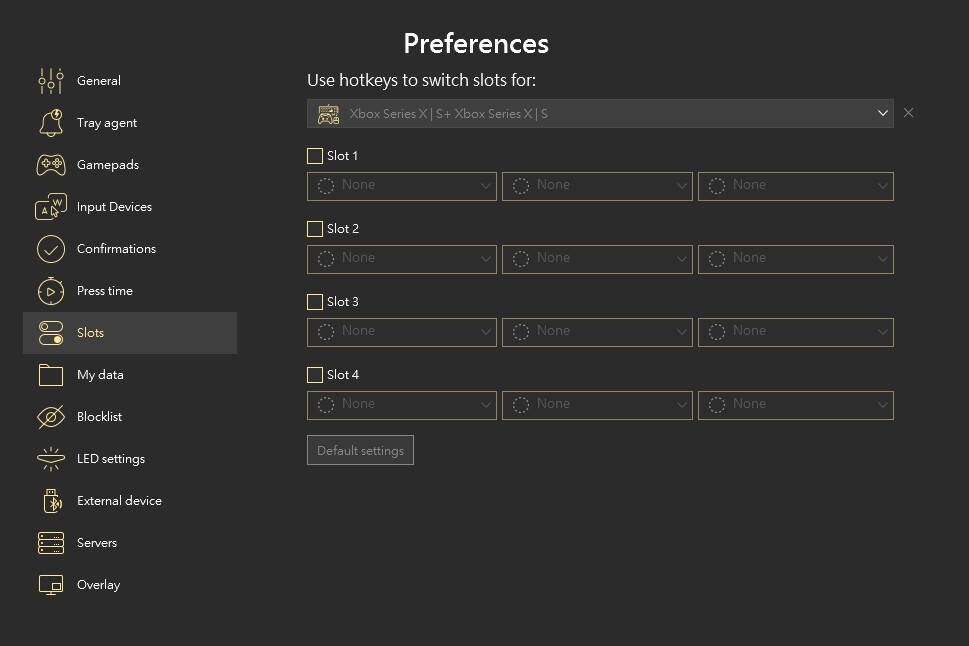Select the Gamepads controller icon
This screenshot has width=969, height=646.
pos(50,165)
